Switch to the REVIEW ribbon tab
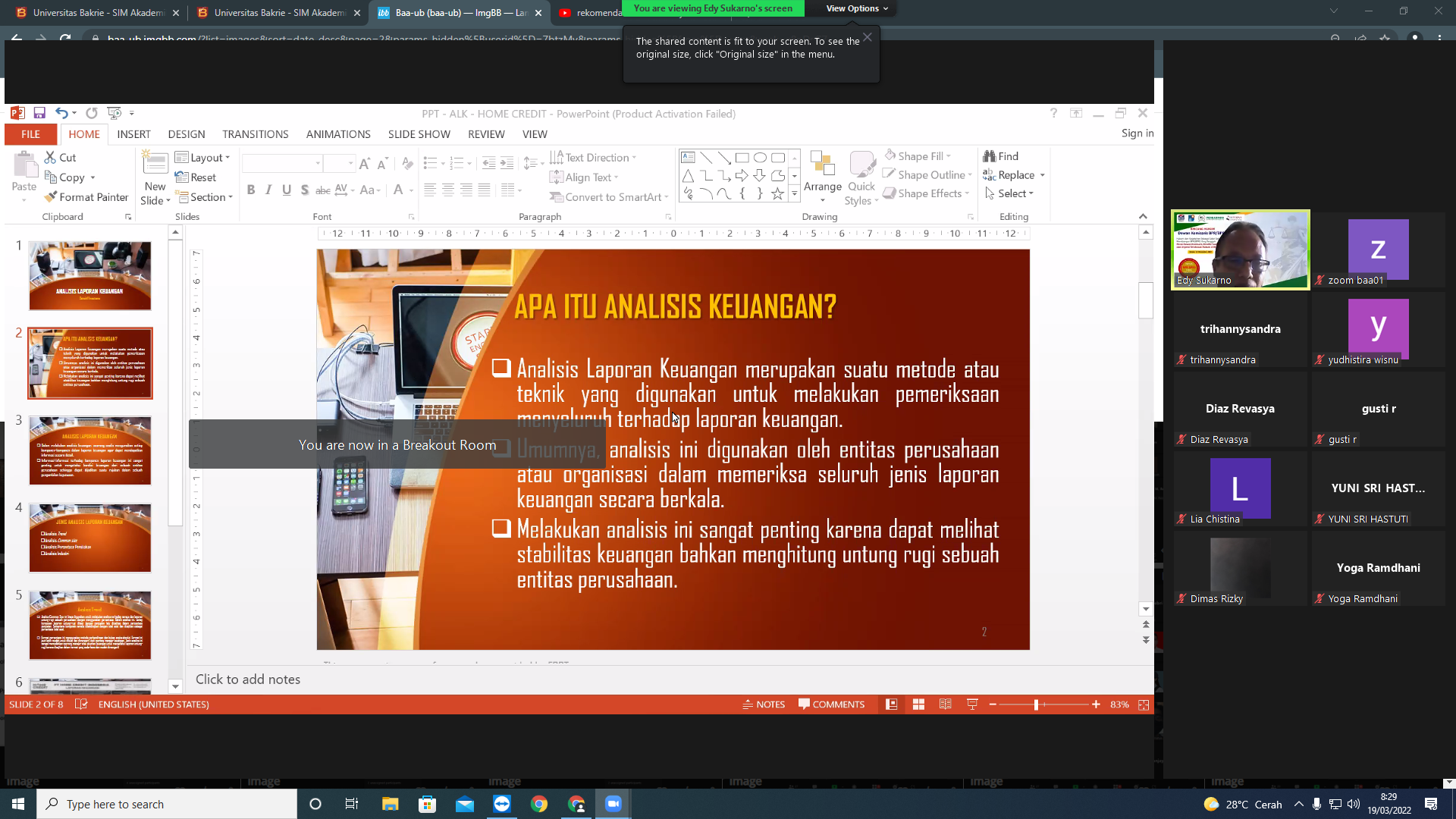The height and width of the screenshot is (819, 1456). (x=486, y=134)
